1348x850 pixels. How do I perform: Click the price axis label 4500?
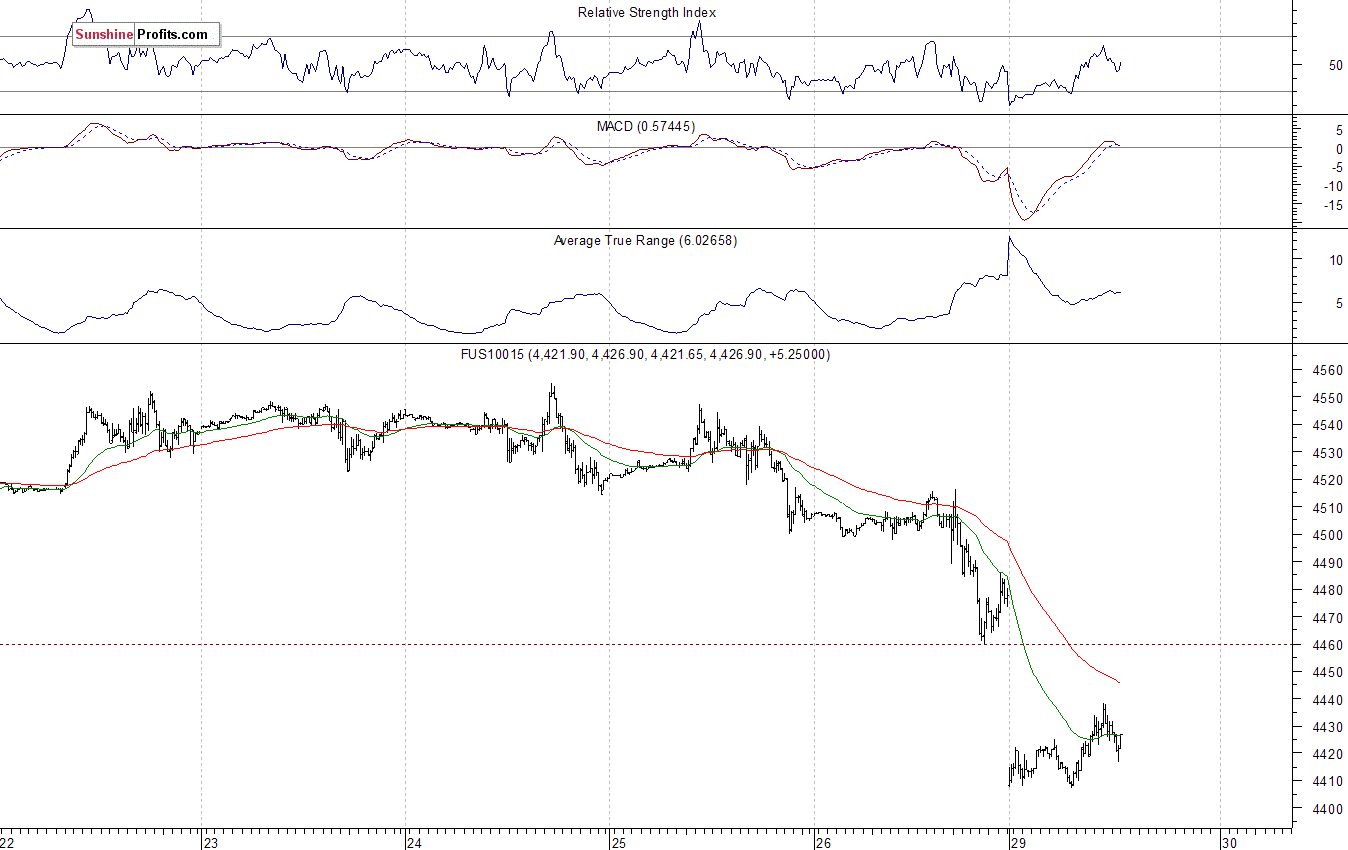[x=1327, y=535]
